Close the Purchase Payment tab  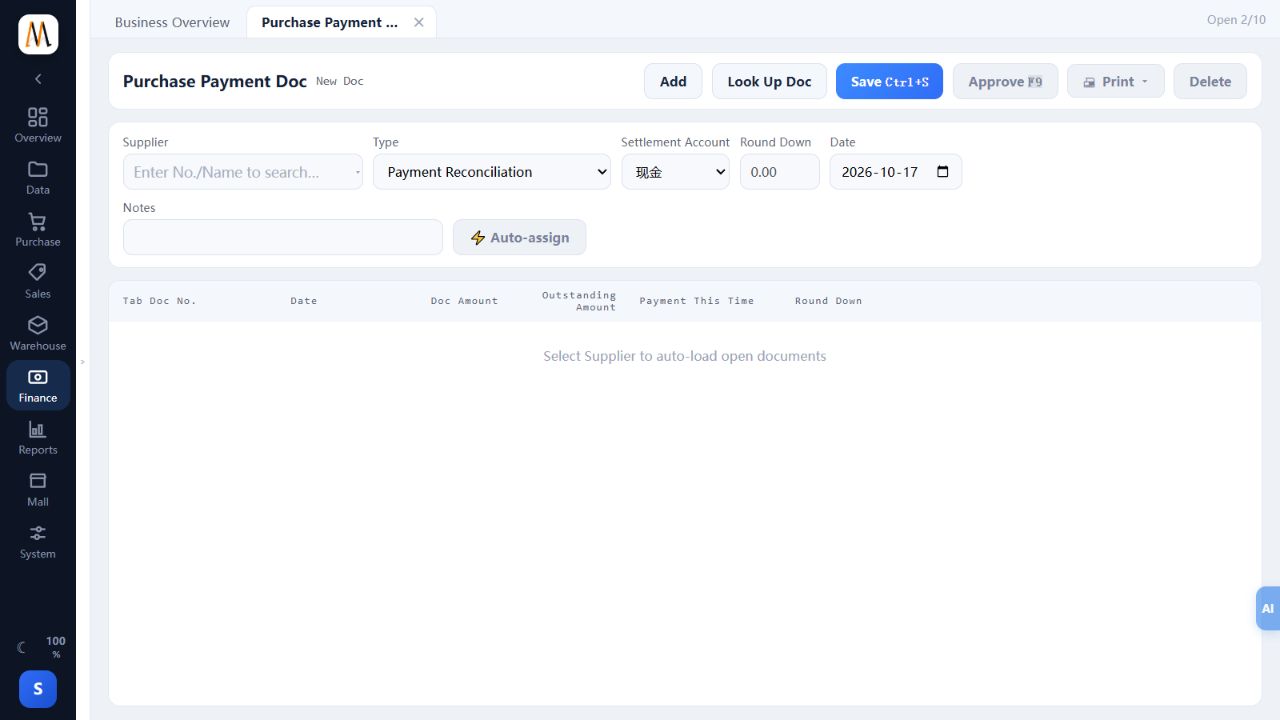coord(419,22)
